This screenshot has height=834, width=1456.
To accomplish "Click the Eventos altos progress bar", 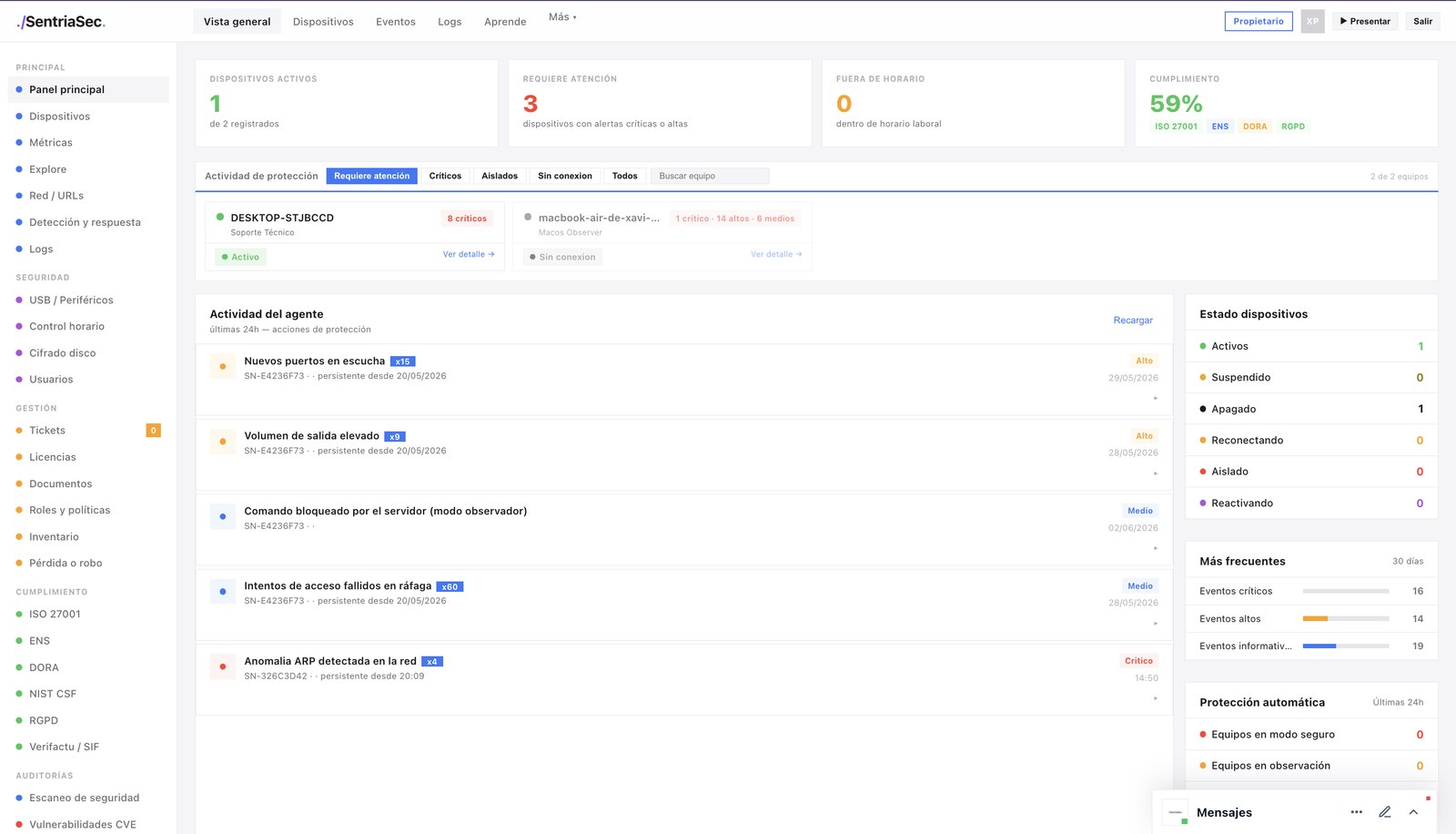I will tap(1346, 619).
